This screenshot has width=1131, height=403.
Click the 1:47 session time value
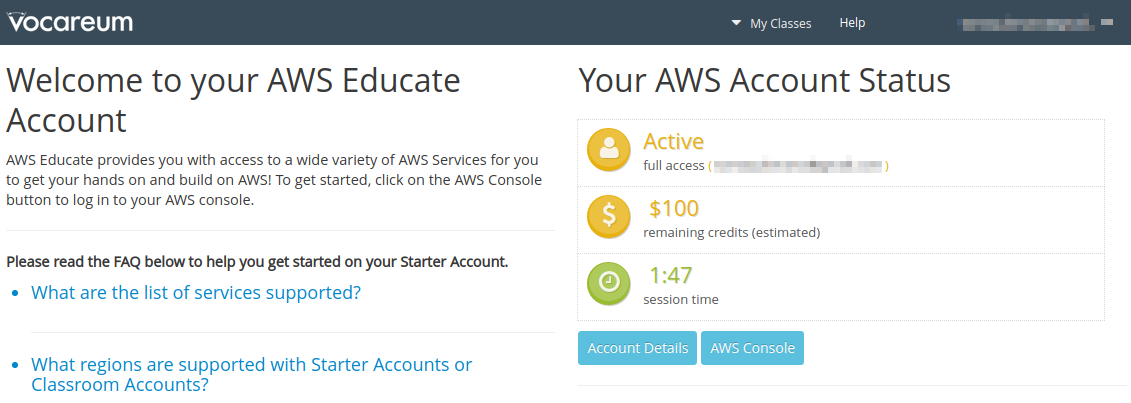coord(671,276)
